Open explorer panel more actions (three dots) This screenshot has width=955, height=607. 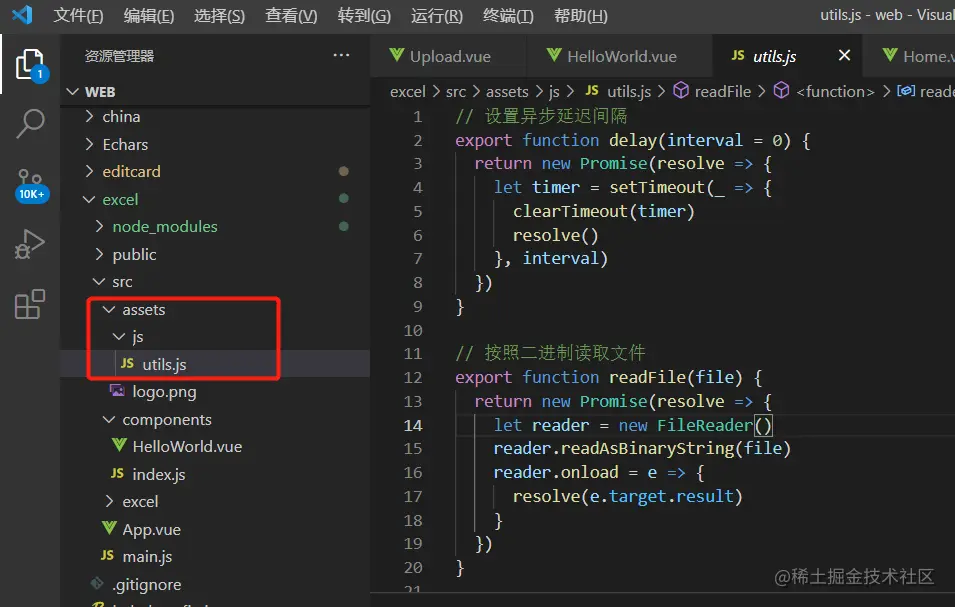coord(341,56)
